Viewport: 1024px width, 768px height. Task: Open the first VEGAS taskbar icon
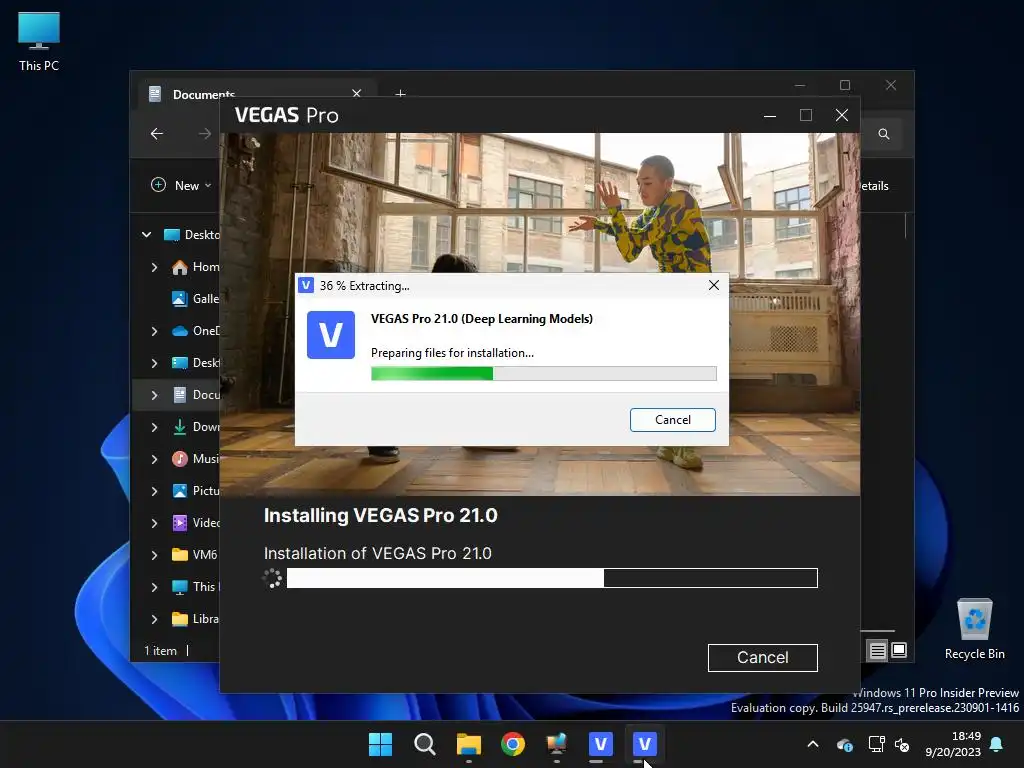[601, 744]
